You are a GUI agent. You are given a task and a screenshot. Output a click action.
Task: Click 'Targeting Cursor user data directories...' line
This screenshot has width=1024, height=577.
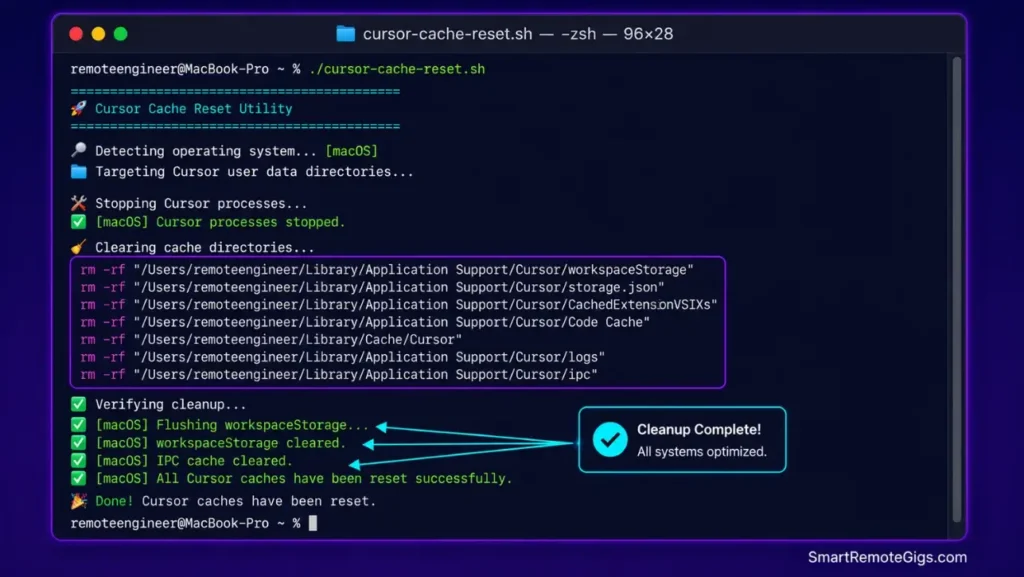pyautogui.click(x=254, y=172)
